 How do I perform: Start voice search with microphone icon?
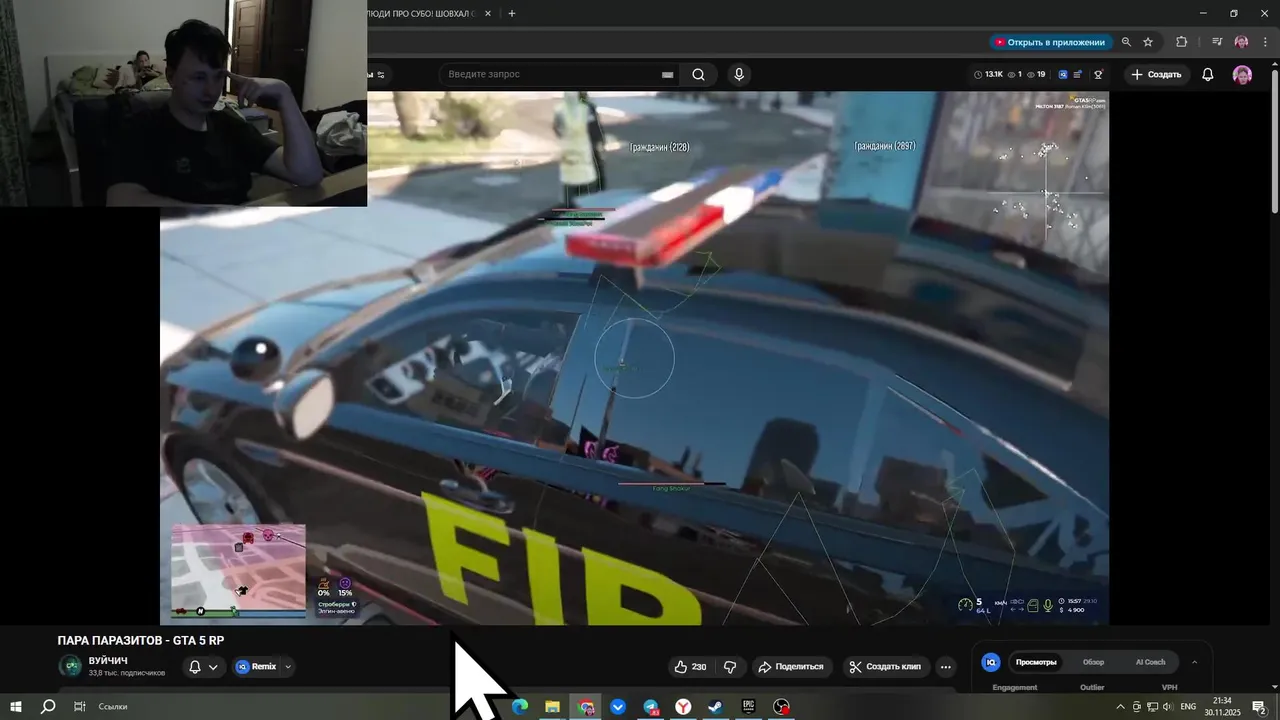[739, 74]
